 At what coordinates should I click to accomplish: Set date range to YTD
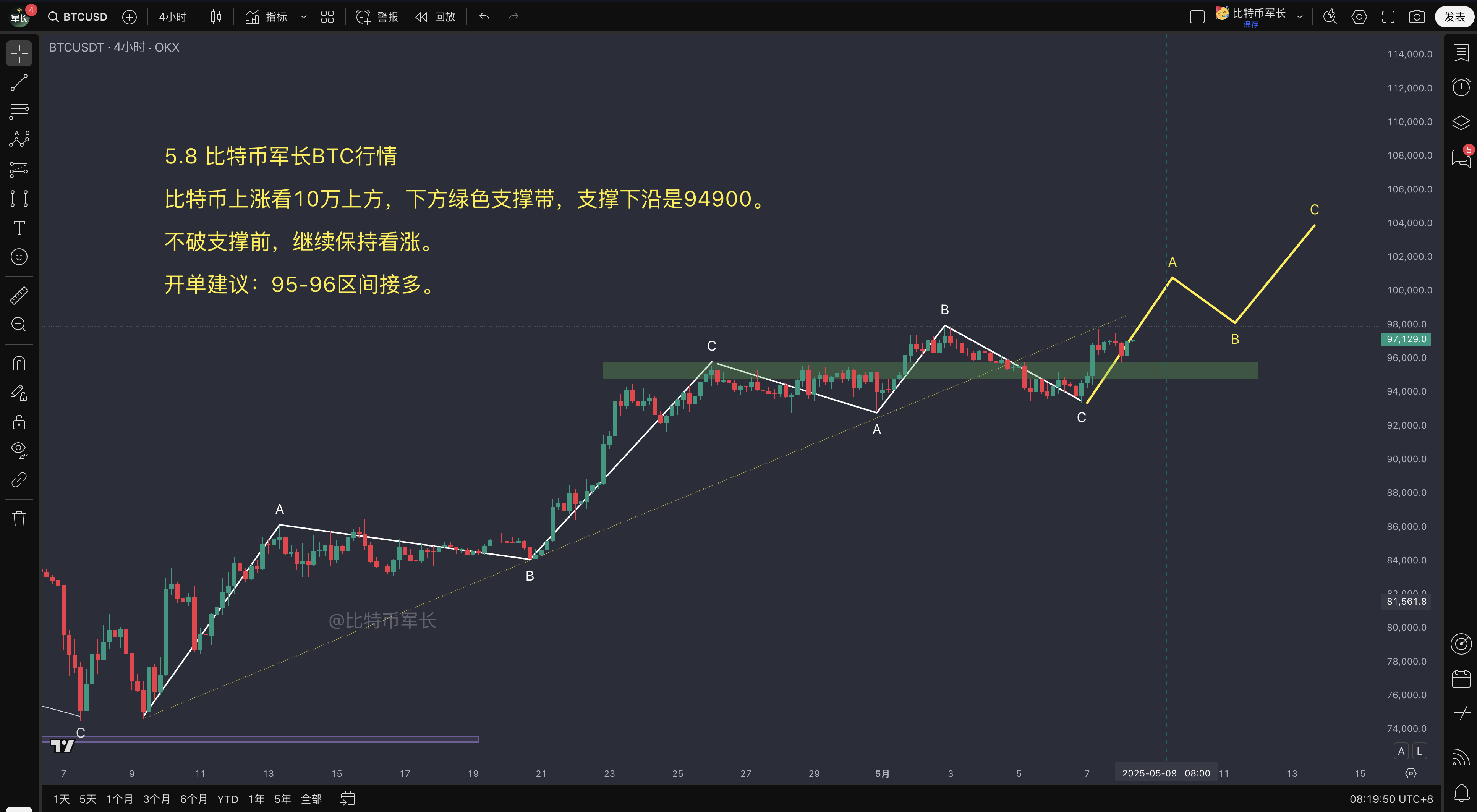pyautogui.click(x=228, y=799)
